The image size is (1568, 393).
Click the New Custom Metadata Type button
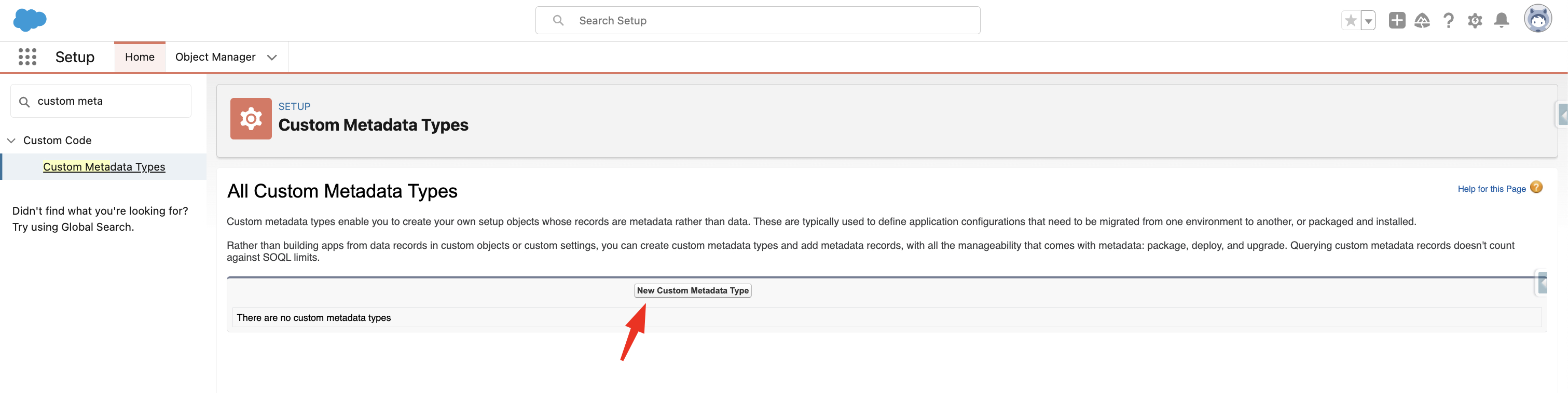coord(693,291)
